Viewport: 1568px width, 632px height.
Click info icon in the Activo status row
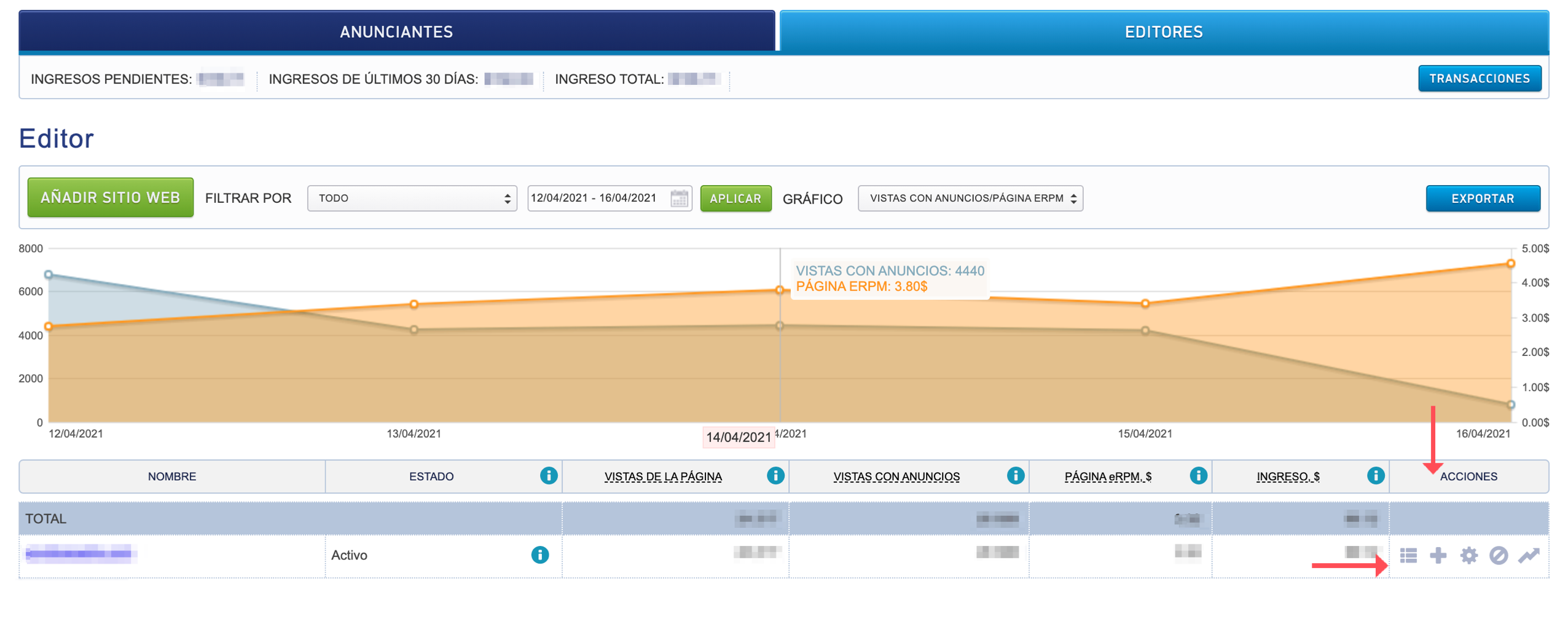pos(539,555)
